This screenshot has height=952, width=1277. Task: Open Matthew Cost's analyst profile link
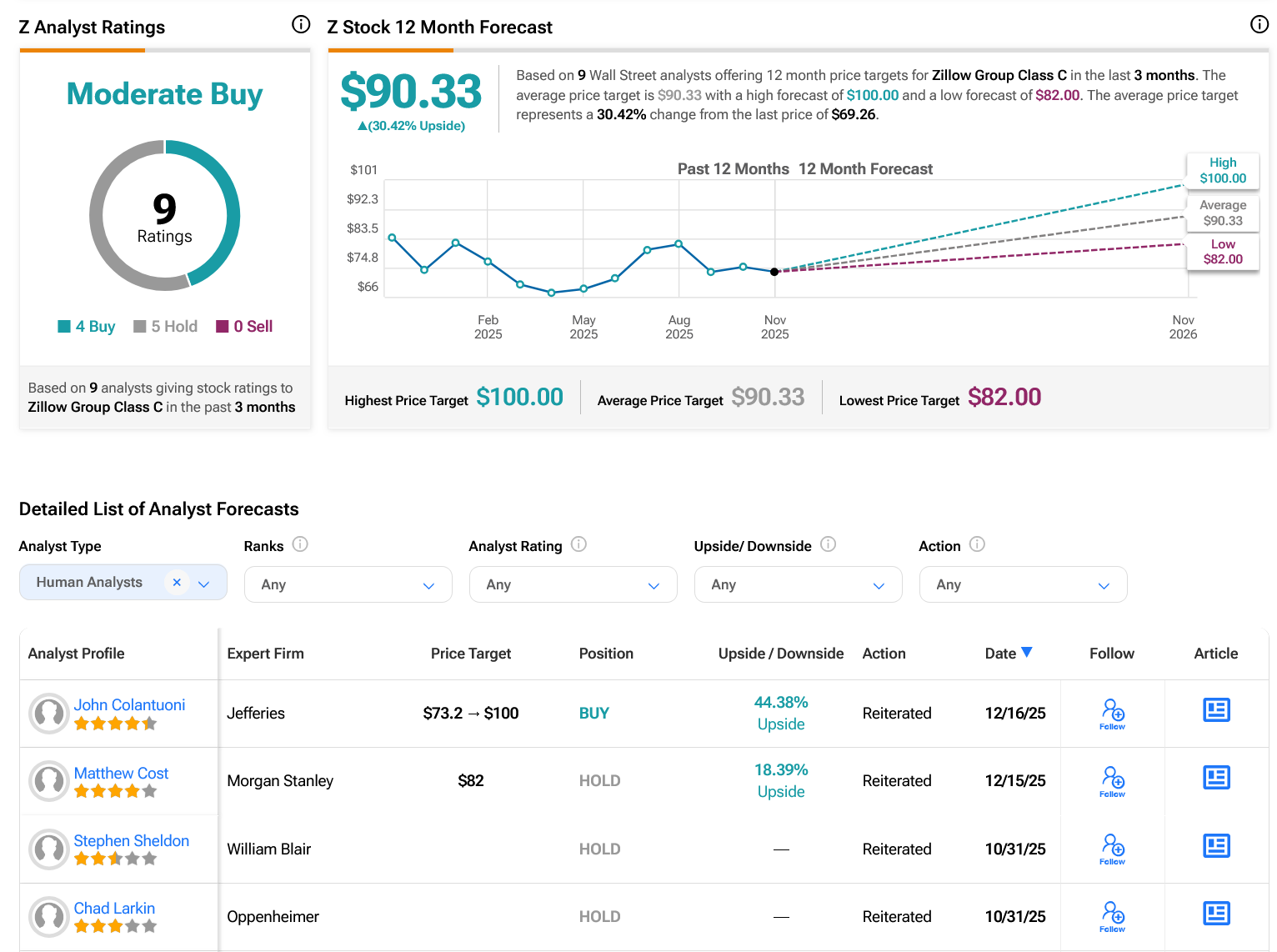pos(121,773)
